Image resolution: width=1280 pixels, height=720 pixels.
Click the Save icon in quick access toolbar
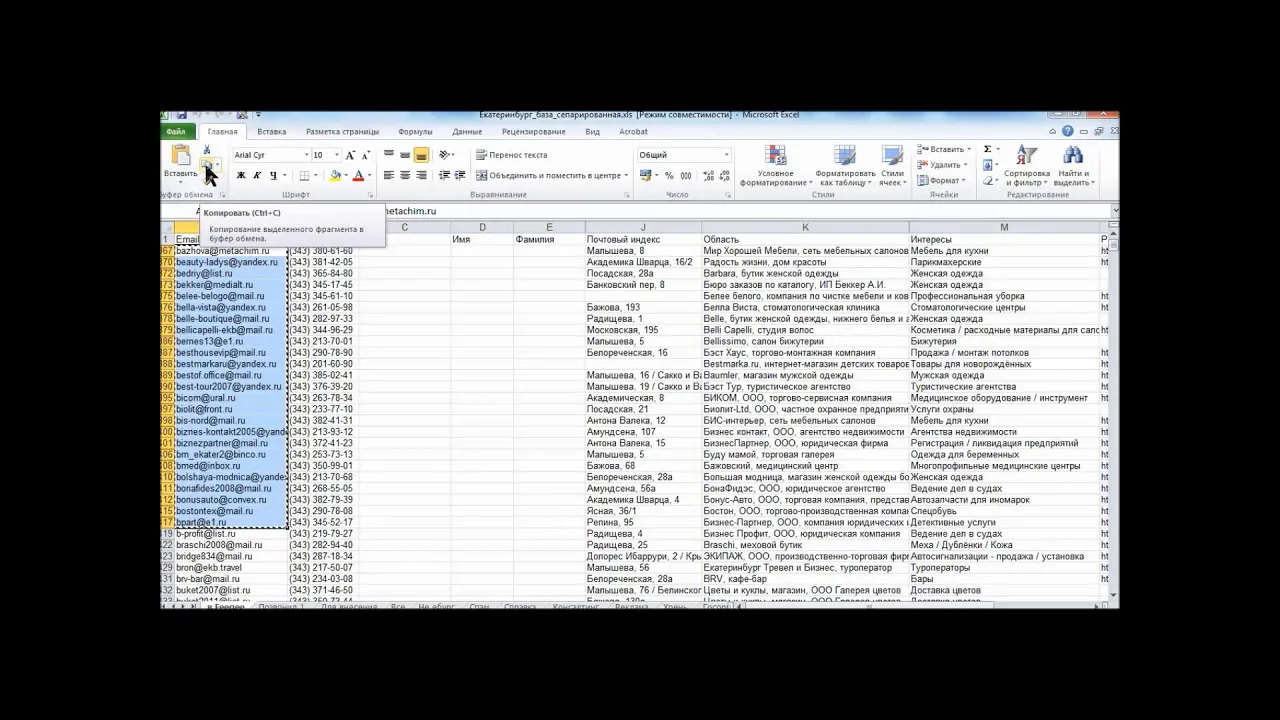181,115
